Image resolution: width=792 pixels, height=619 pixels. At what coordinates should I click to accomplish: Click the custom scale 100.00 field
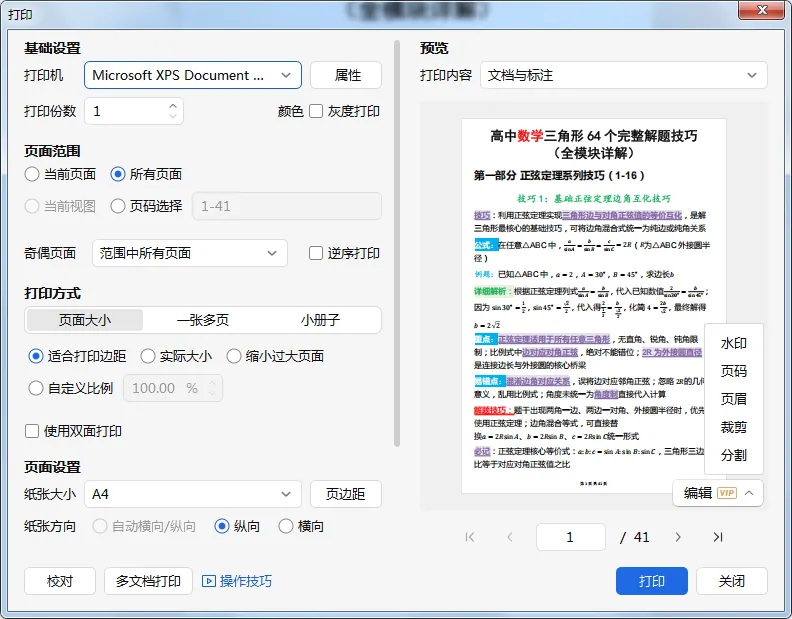coord(173,388)
